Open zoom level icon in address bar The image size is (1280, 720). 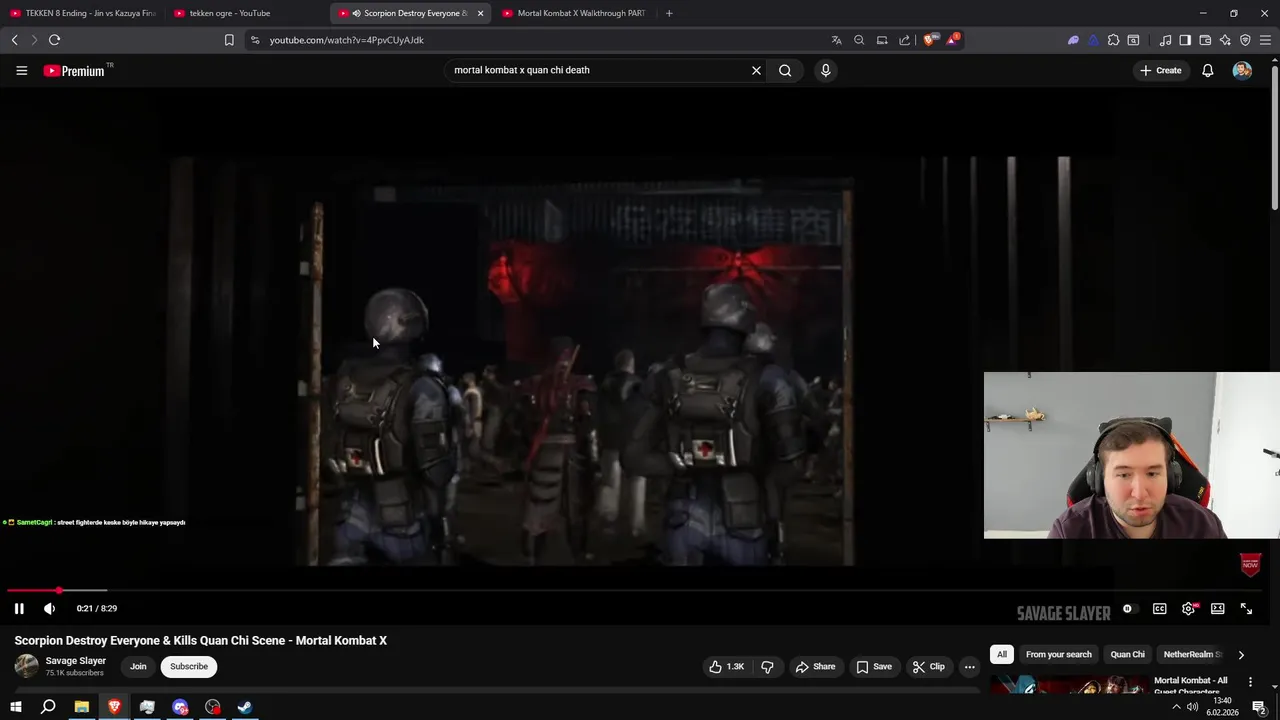[x=859, y=40]
